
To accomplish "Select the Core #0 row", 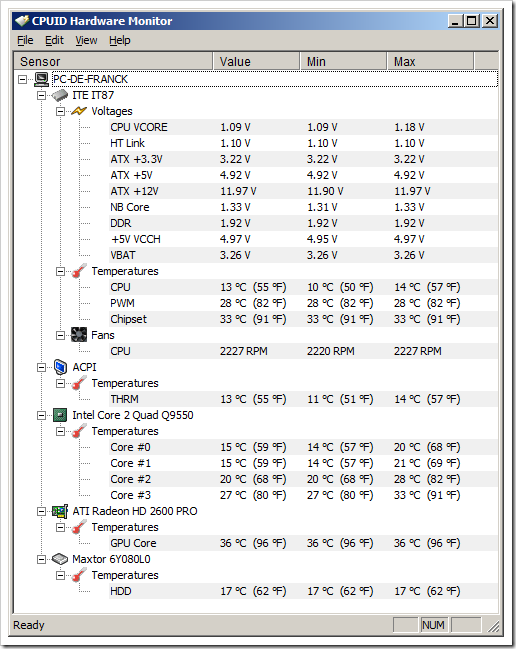I will [303, 447].
